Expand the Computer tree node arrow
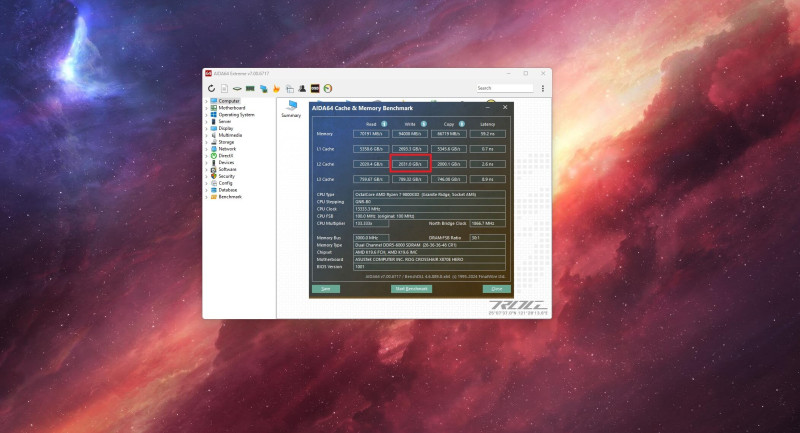This screenshot has width=800, height=433. coord(207,101)
